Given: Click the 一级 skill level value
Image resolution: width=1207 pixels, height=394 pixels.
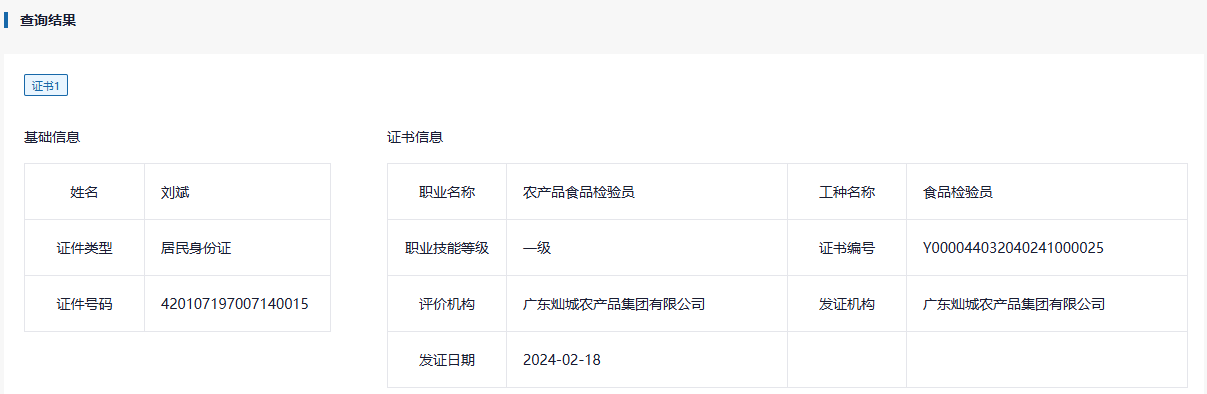Looking at the screenshot, I should (537, 248).
